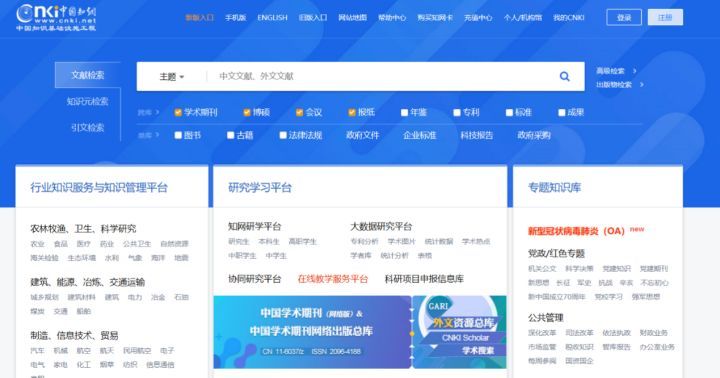Click the 高职学生 sub-link
Screen dimensions: 720x378
pyautogui.click(x=303, y=242)
